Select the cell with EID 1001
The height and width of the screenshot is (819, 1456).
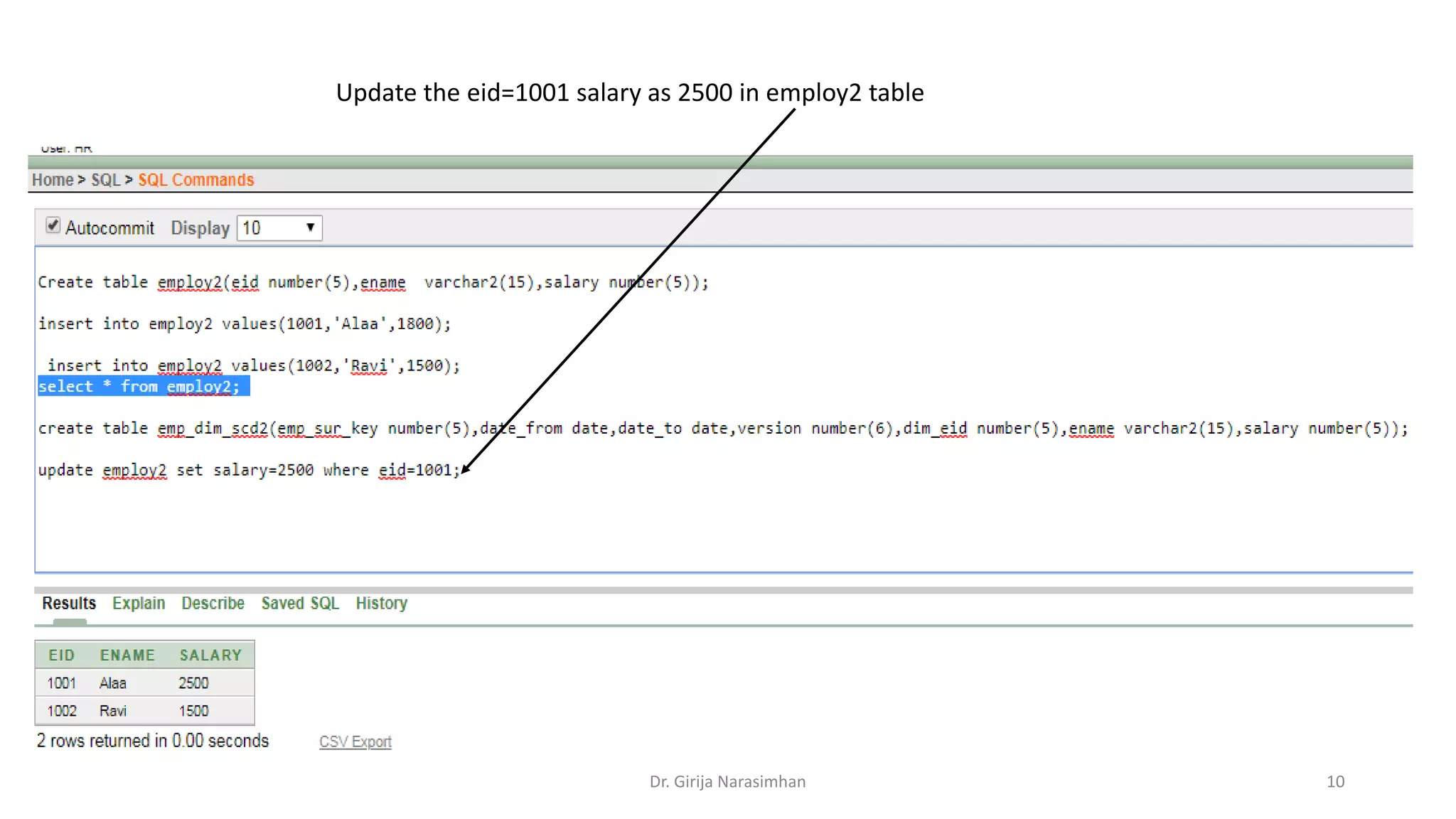pos(62,683)
